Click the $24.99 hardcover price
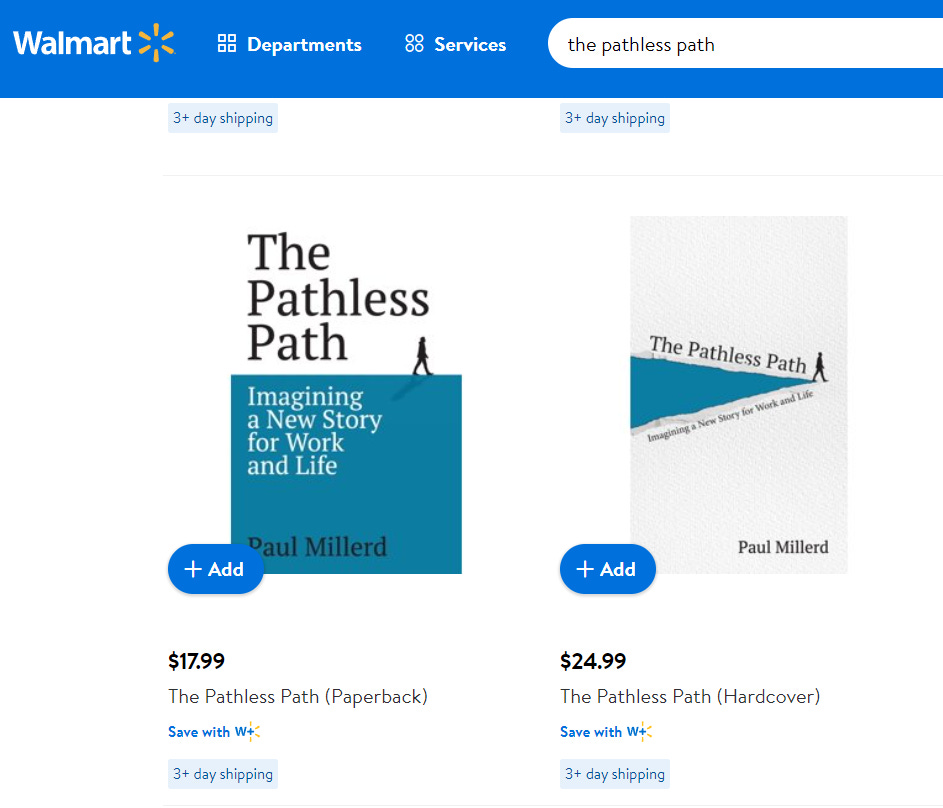 coord(593,661)
